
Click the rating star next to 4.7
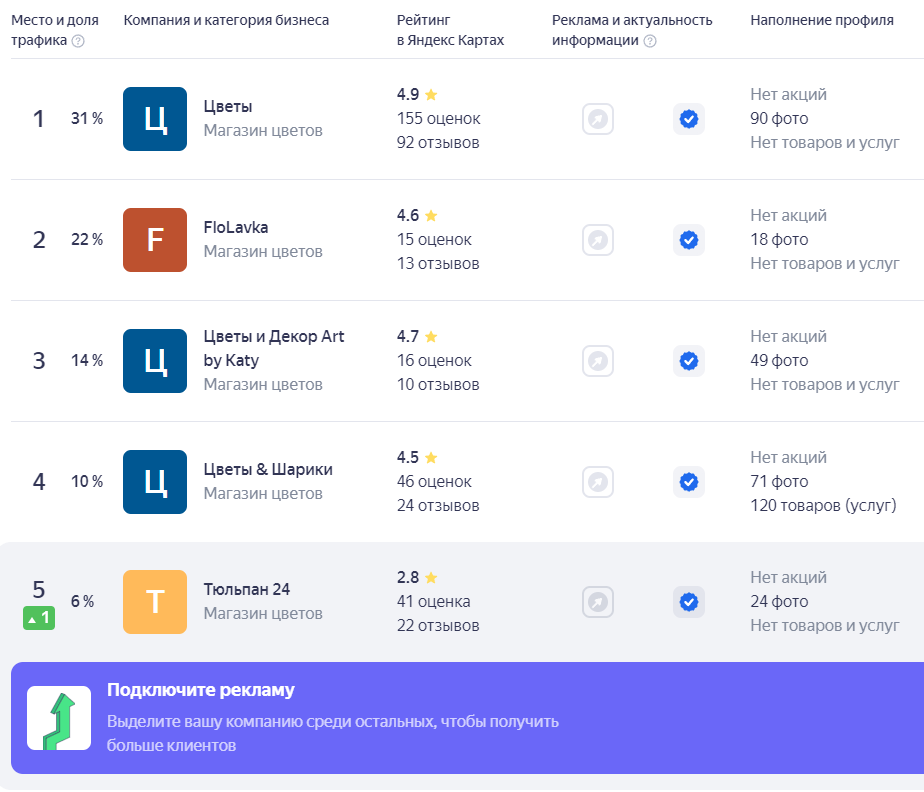(x=431, y=336)
